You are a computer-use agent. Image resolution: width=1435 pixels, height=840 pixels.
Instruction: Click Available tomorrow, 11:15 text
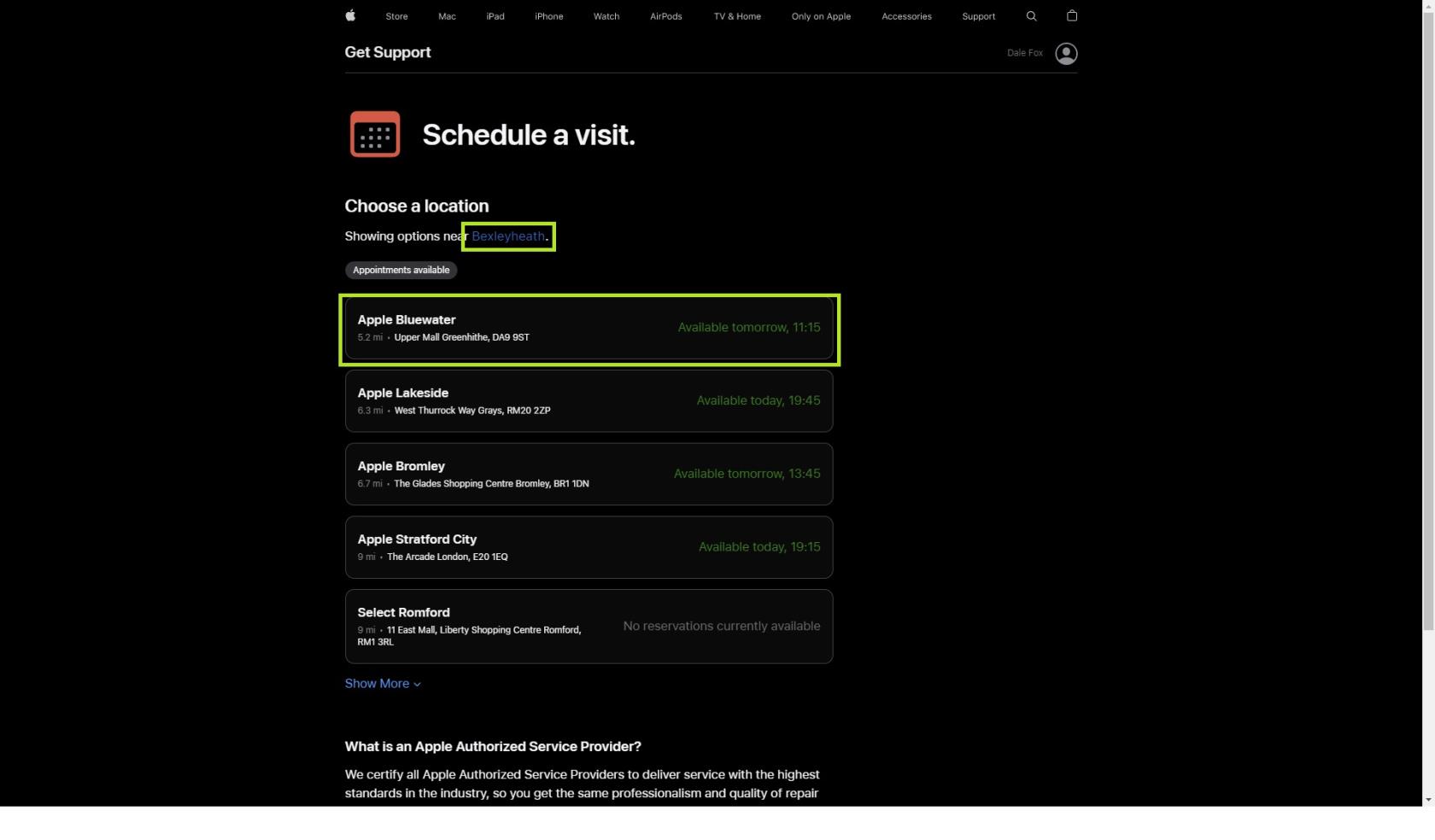[749, 327]
